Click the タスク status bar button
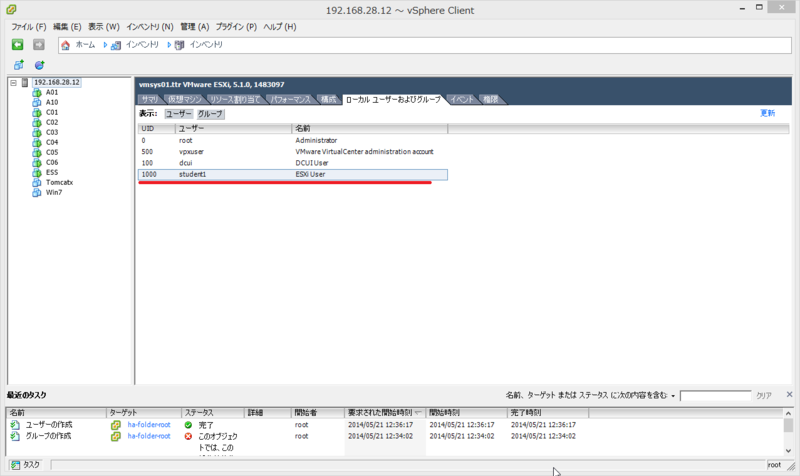800x476 pixels. click(26, 465)
